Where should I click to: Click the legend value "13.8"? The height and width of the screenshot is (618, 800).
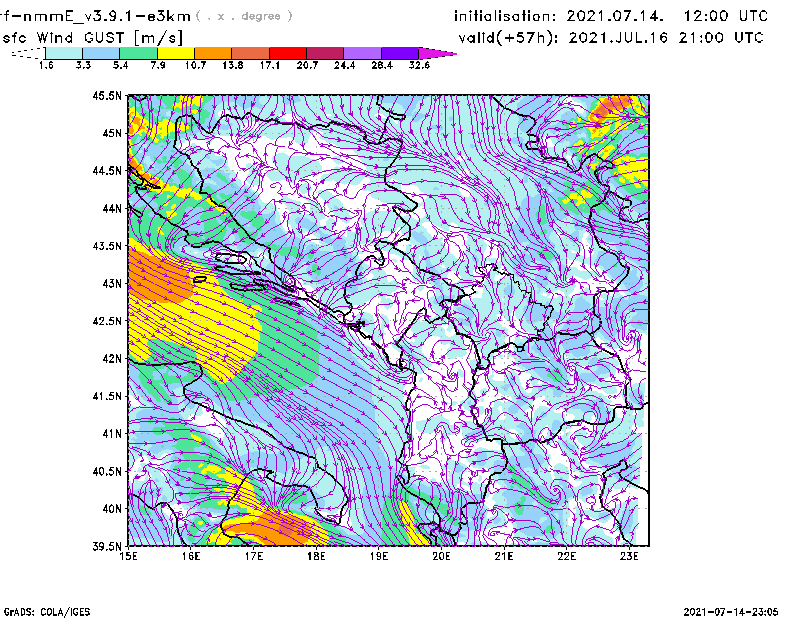(x=233, y=65)
